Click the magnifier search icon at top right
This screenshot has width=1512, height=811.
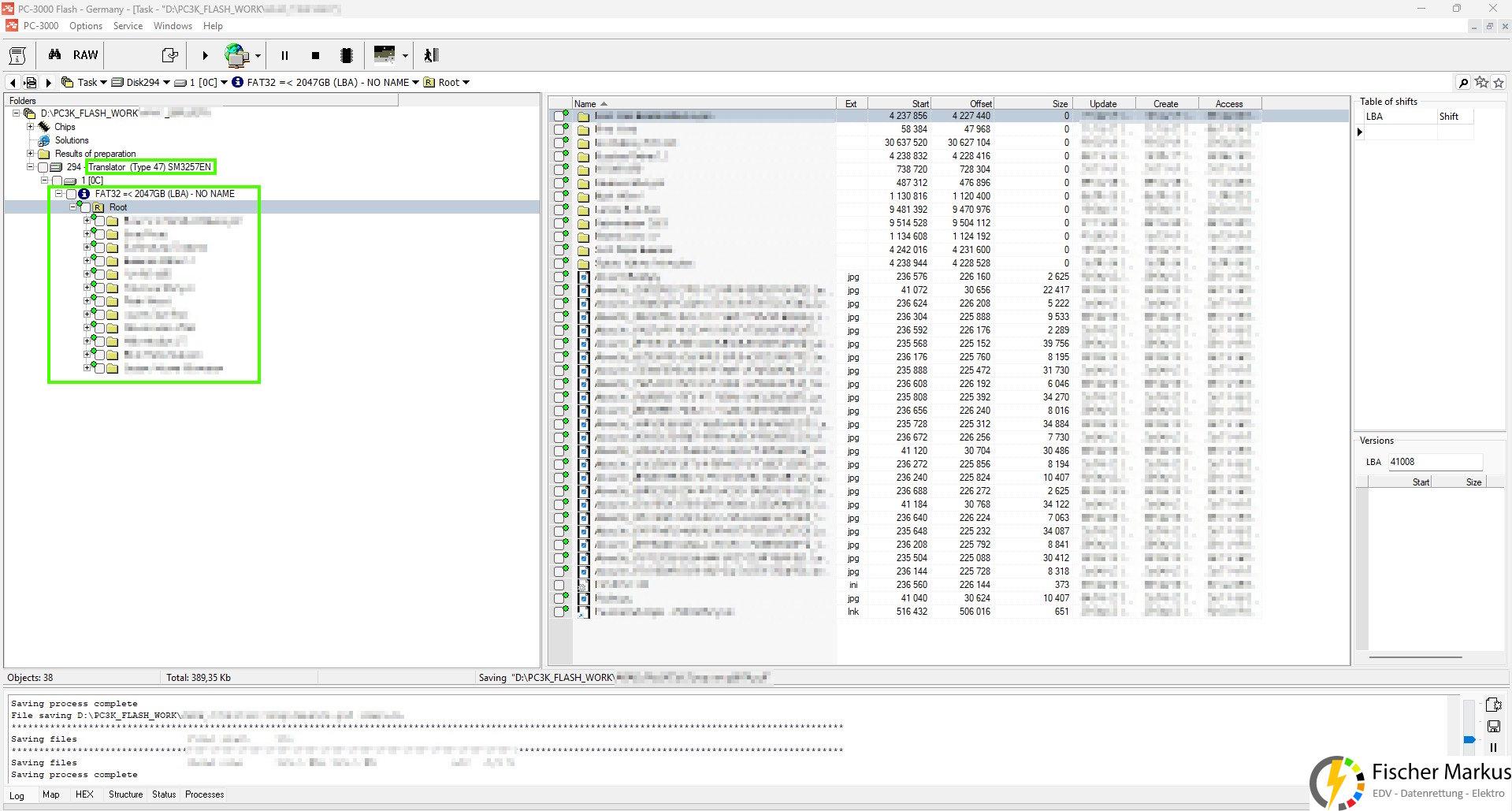tap(1463, 83)
